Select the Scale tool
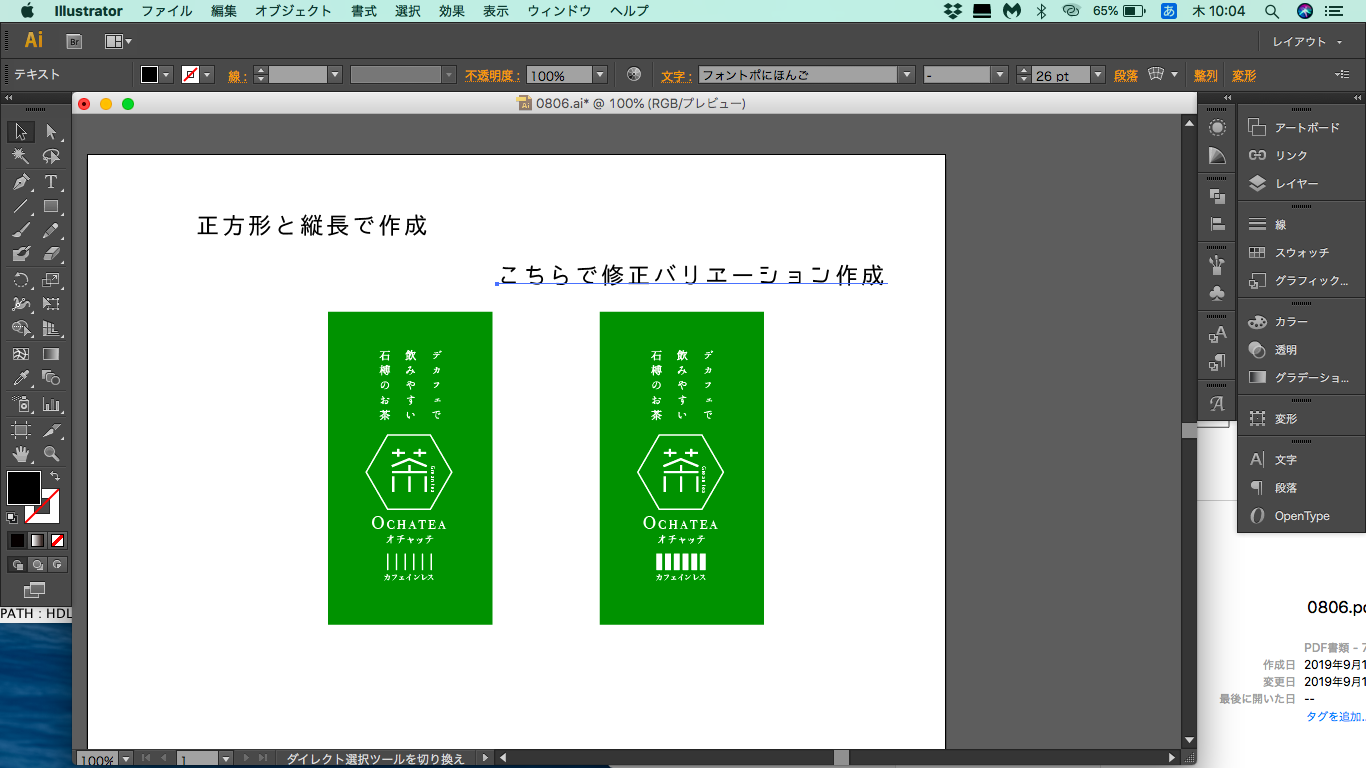Image resolution: width=1366 pixels, height=768 pixels. point(51,280)
